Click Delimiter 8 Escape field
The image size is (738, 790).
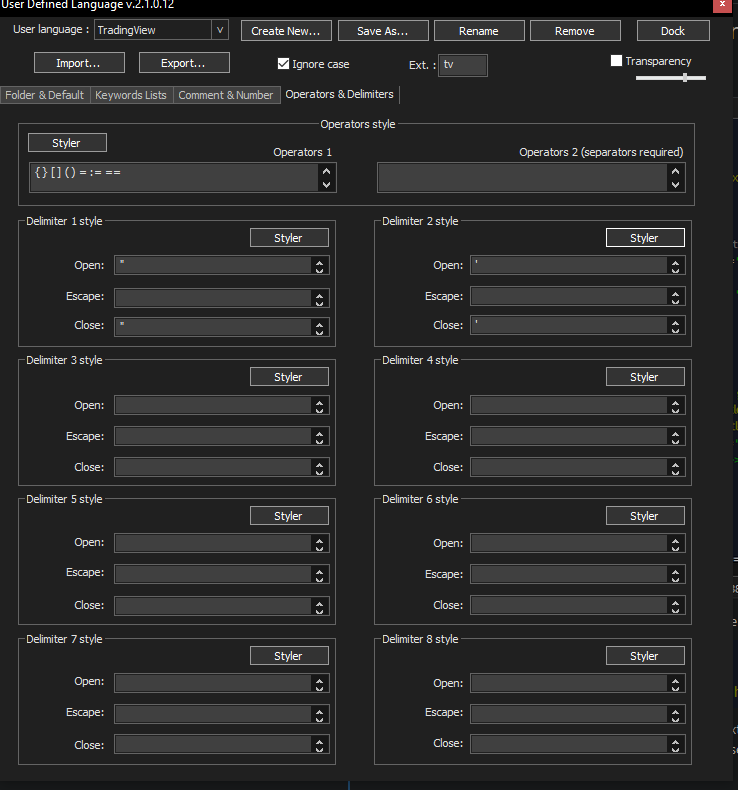click(x=569, y=713)
